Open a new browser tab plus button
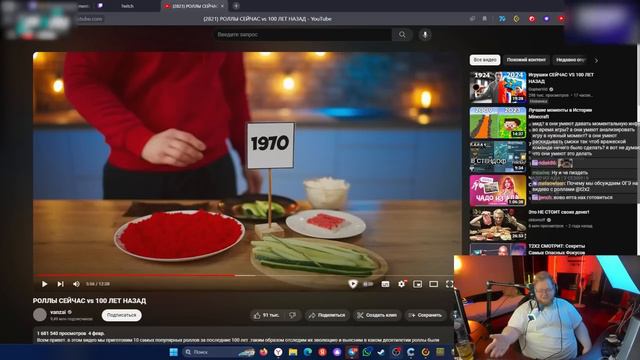The height and width of the screenshot is (360, 640). point(236,6)
